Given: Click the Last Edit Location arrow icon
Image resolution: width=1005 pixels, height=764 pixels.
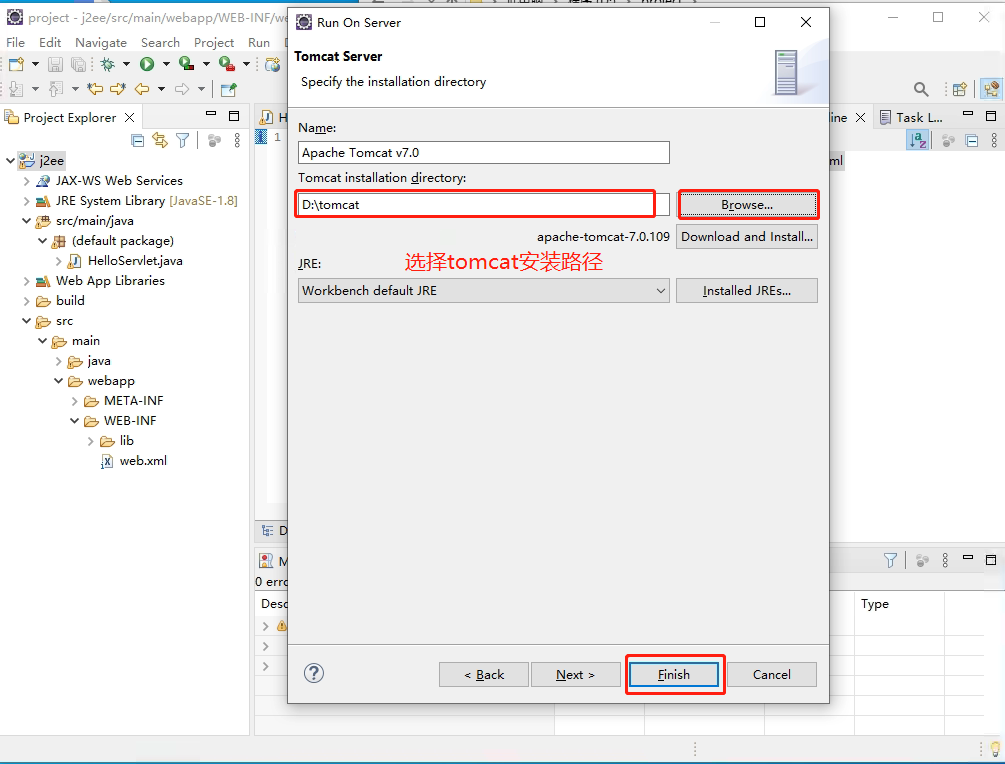Looking at the screenshot, I should (95, 89).
